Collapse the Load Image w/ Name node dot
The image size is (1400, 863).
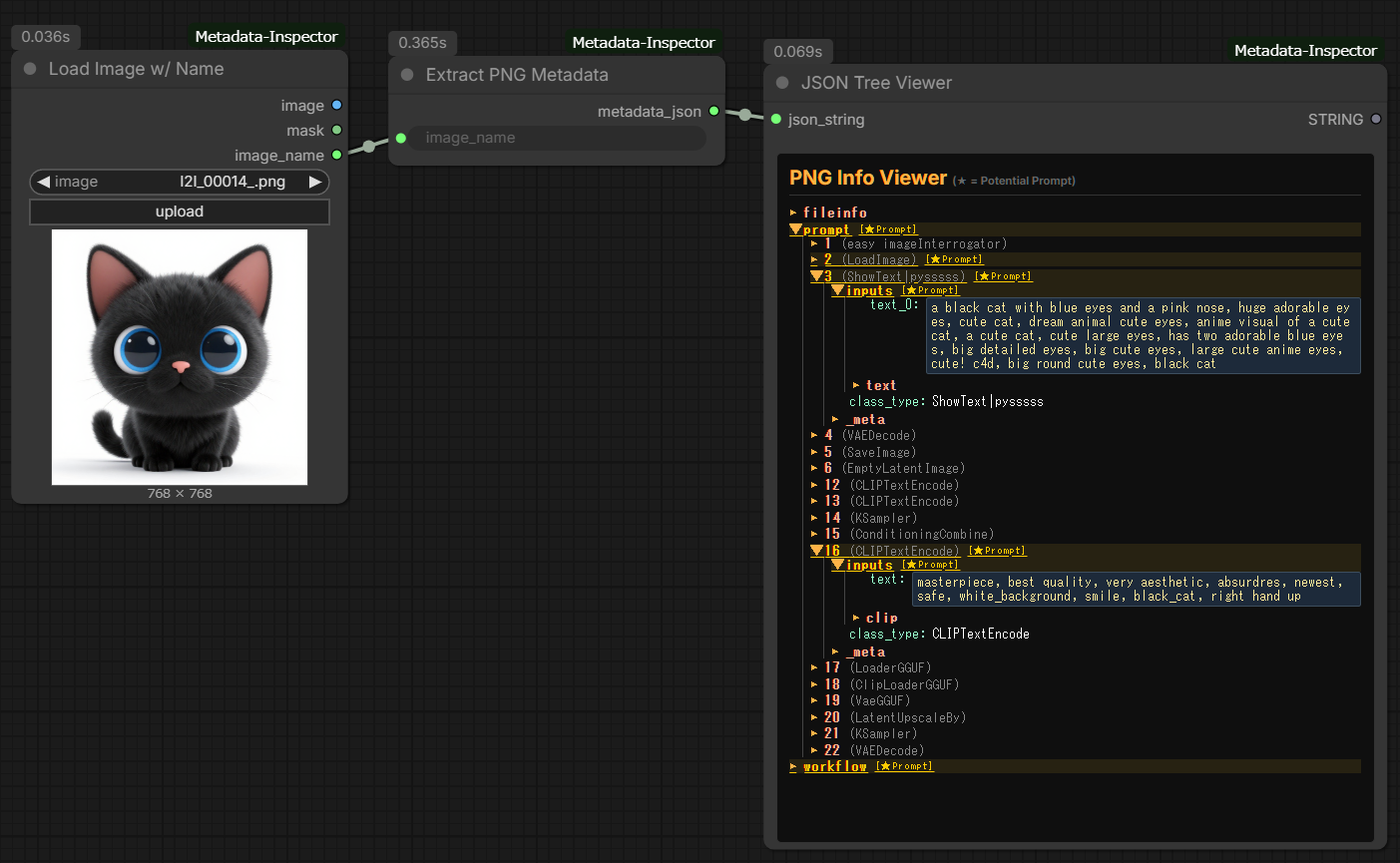click(x=30, y=69)
